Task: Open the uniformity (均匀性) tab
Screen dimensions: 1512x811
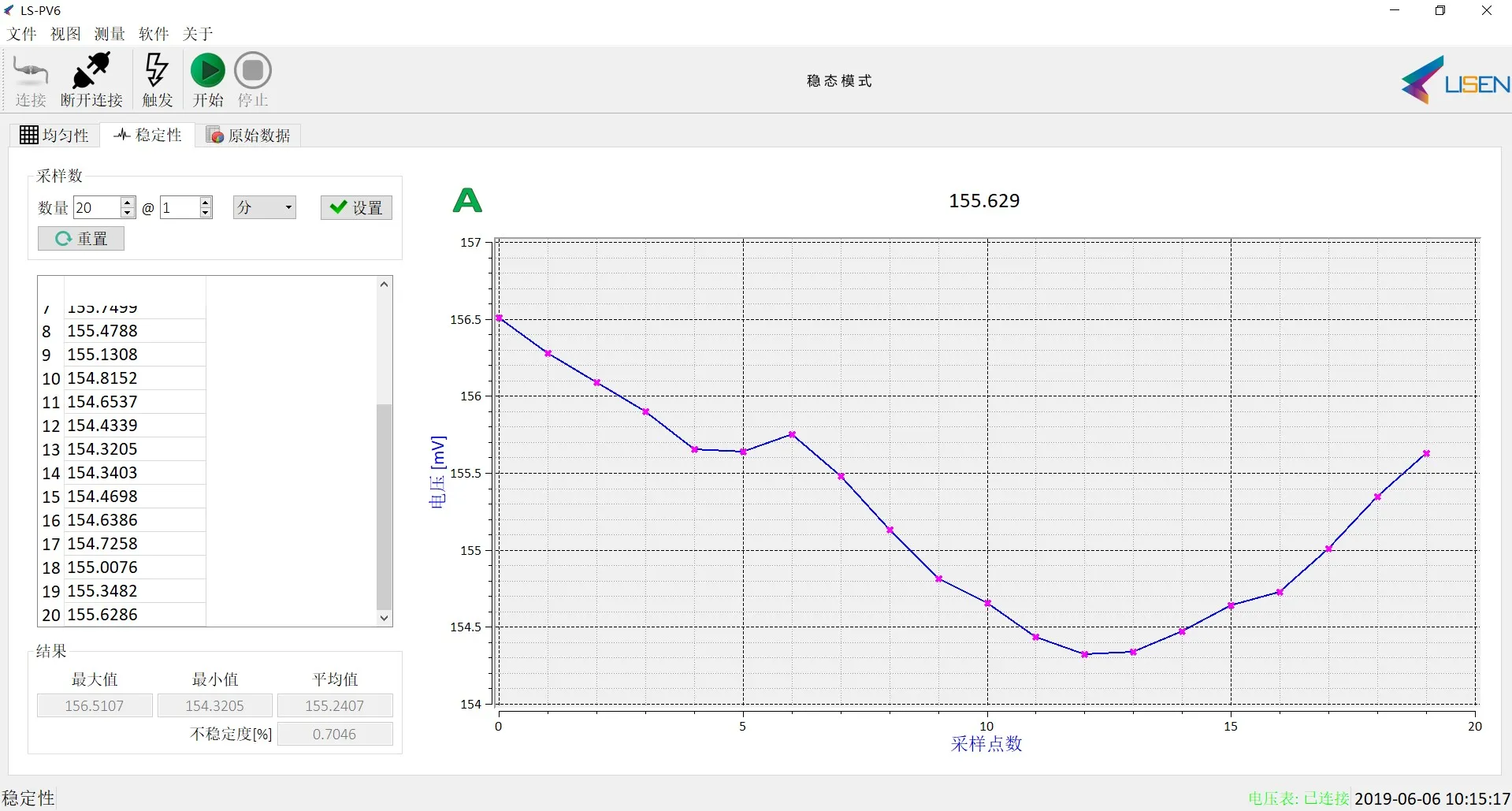Action: (x=54, y=136)
